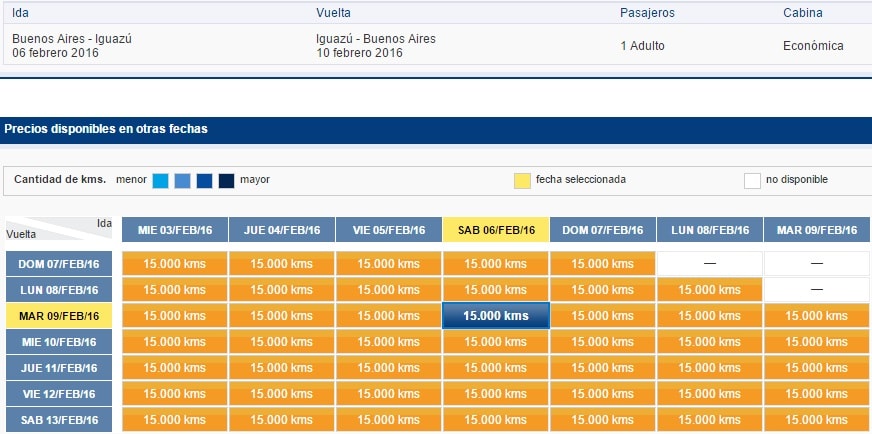Image resolution: width=872 pixels, height=434 pixels.
Task: Choose depart VIE 05, return MIE 10 fare
Action: 389,342
